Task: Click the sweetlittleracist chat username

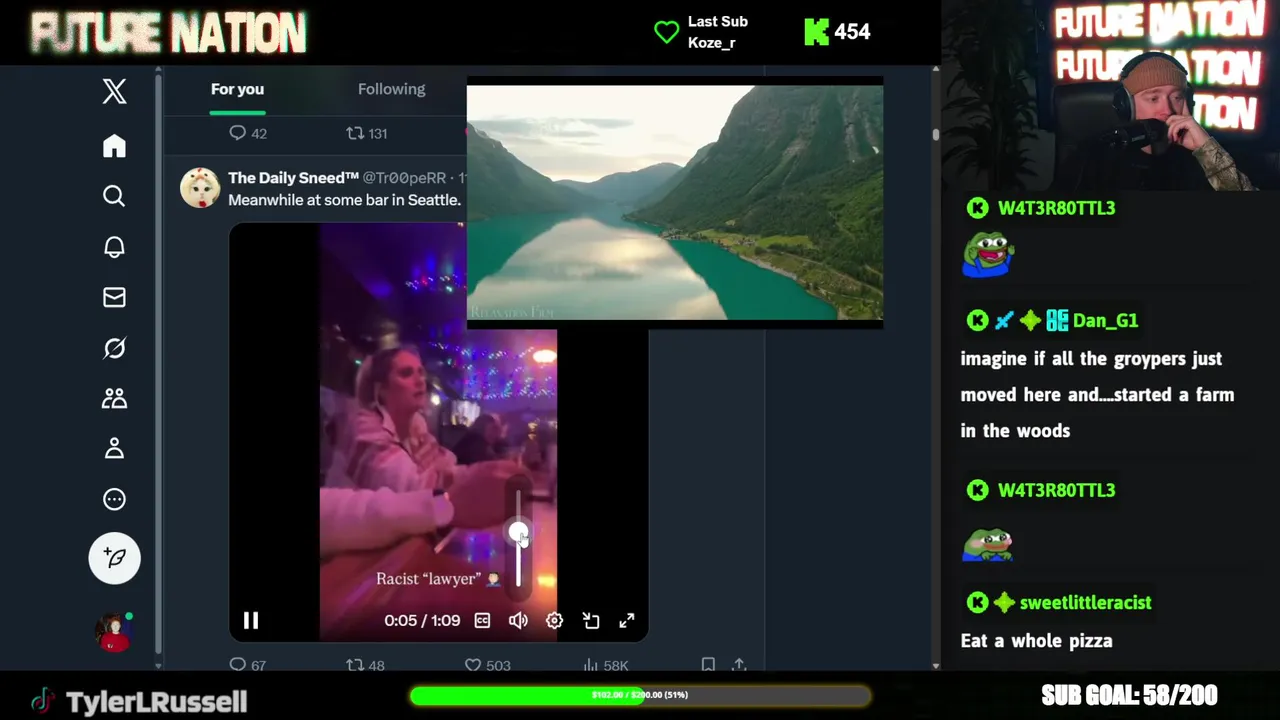Action: (1085, 602)
